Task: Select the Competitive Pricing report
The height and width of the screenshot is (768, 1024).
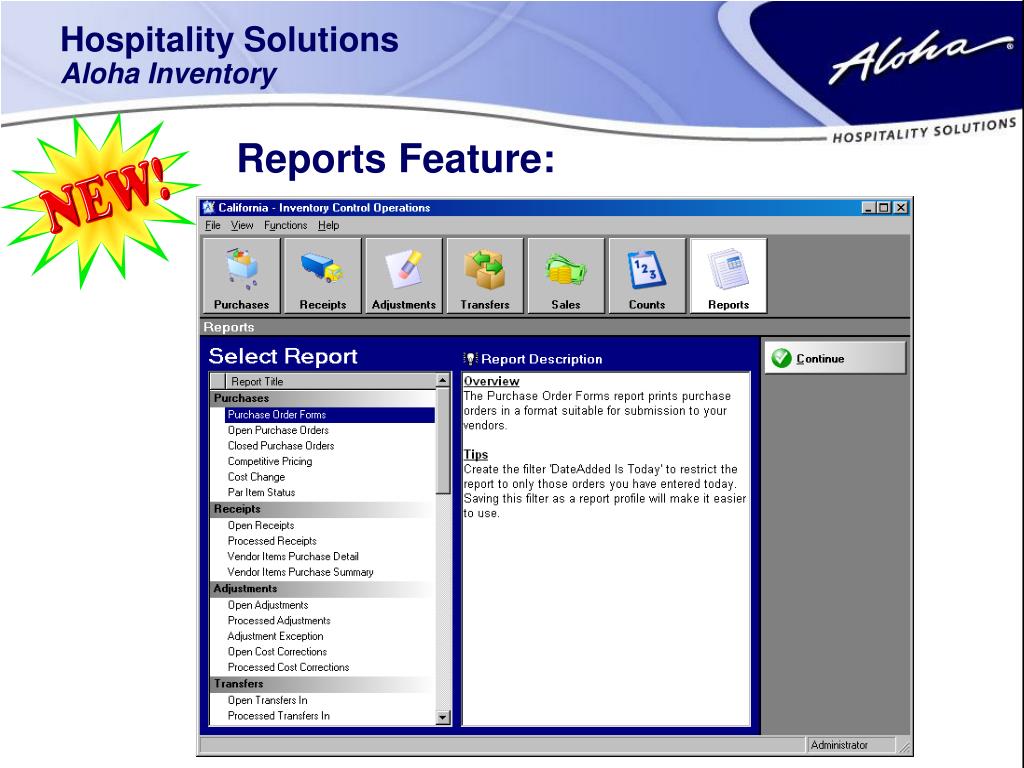Action: pyautogui.click(x=270, y=462)
